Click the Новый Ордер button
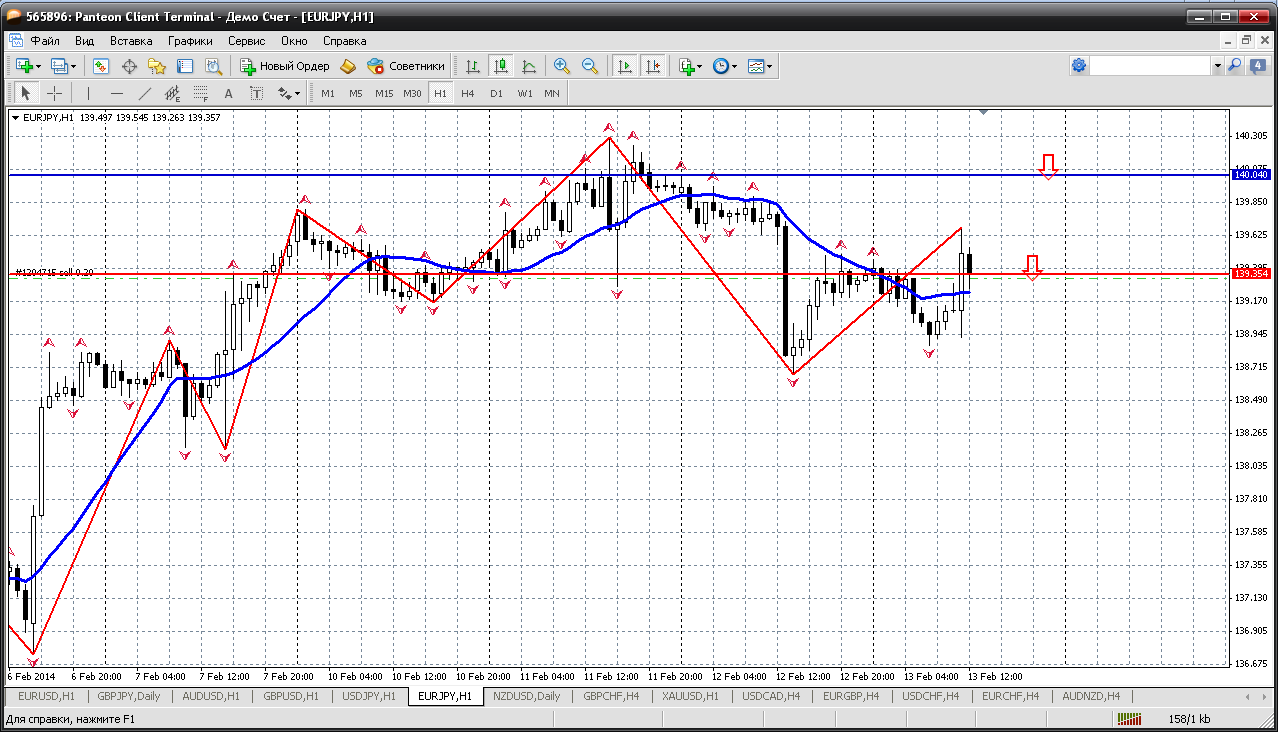Screen dimensions: 1278x732 (x=285, y=66)
